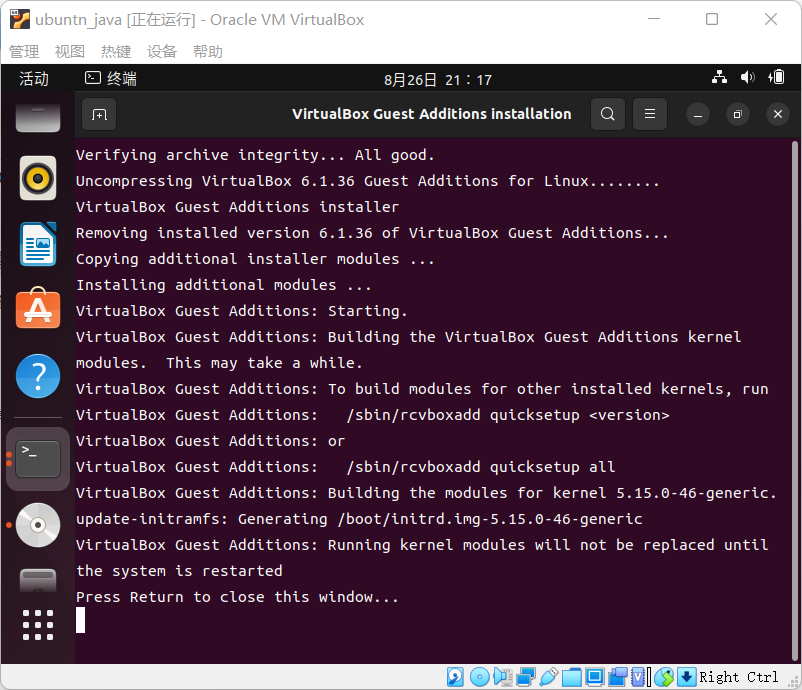Open the 管理 menu in VirtualBox
Image resolution: width=802 pixels, height=690 pixels.
tap(24, 52)
